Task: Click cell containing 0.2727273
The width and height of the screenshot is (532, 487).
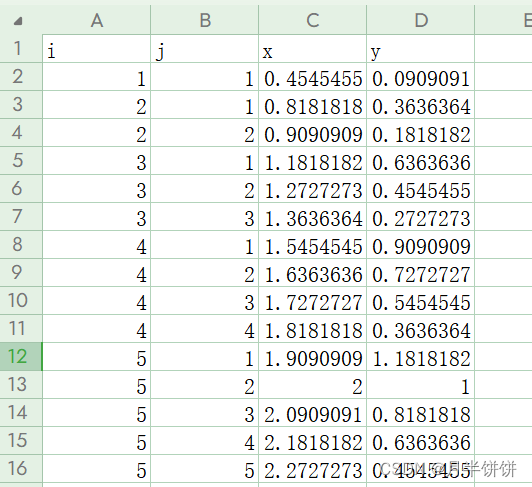Action: pos(421,217)
